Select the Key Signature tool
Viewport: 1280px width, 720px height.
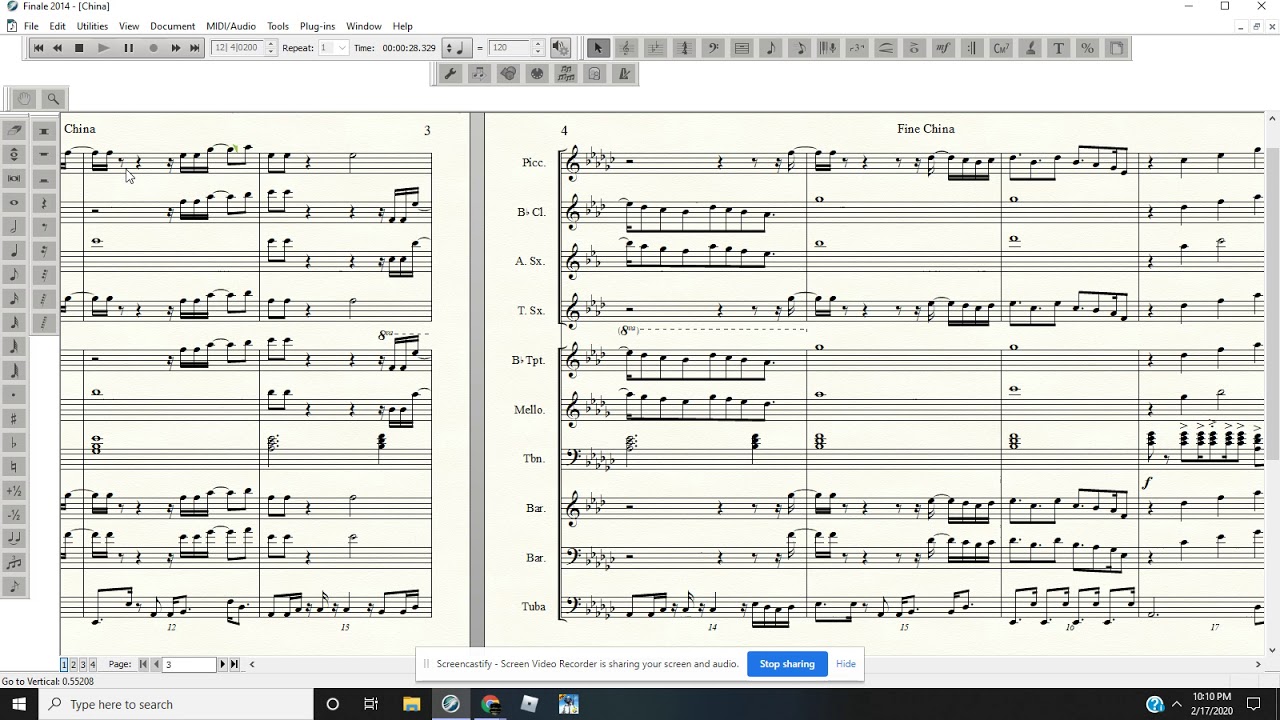pos(655,47)
